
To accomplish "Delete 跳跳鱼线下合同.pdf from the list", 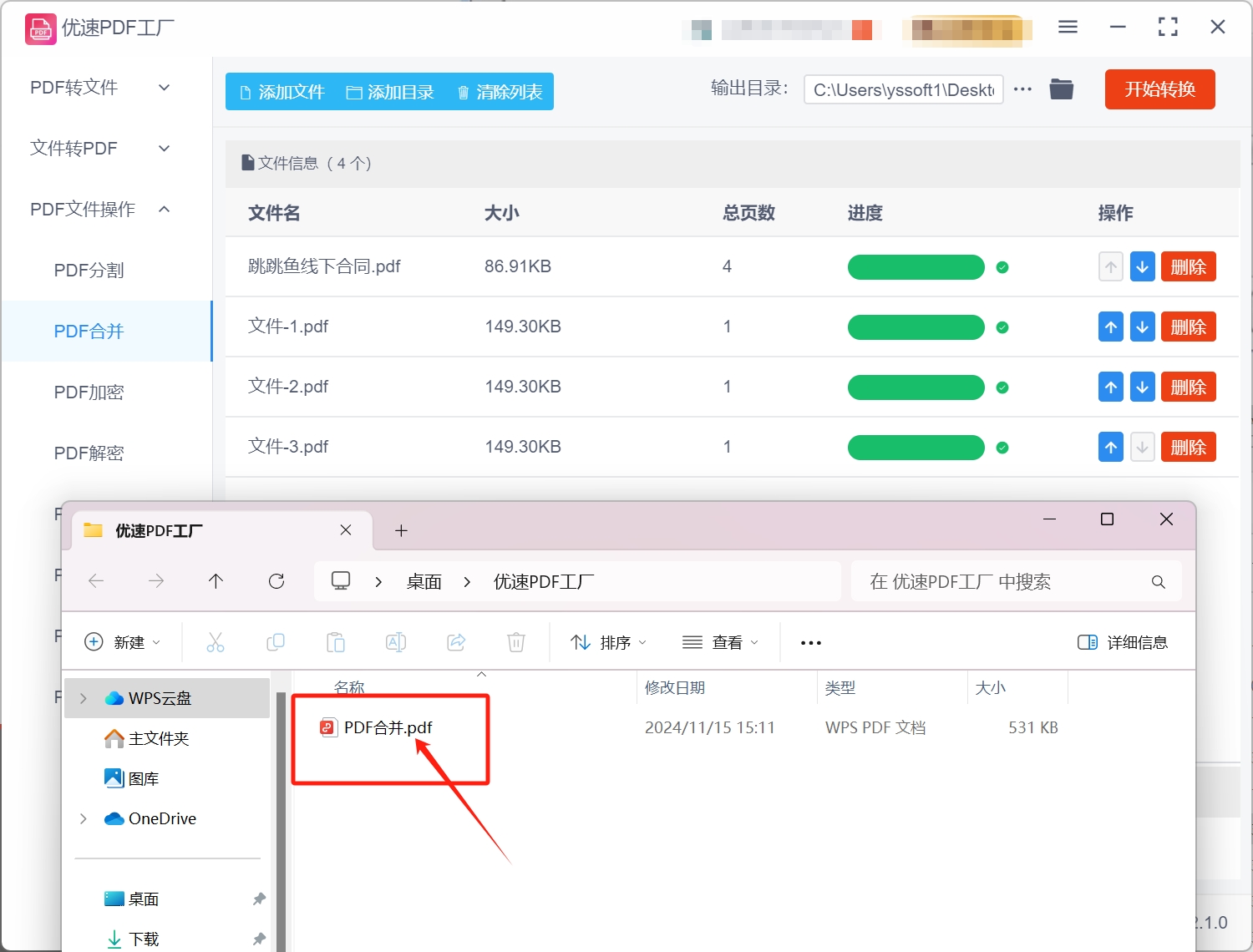I will [x=1188, y=267].
